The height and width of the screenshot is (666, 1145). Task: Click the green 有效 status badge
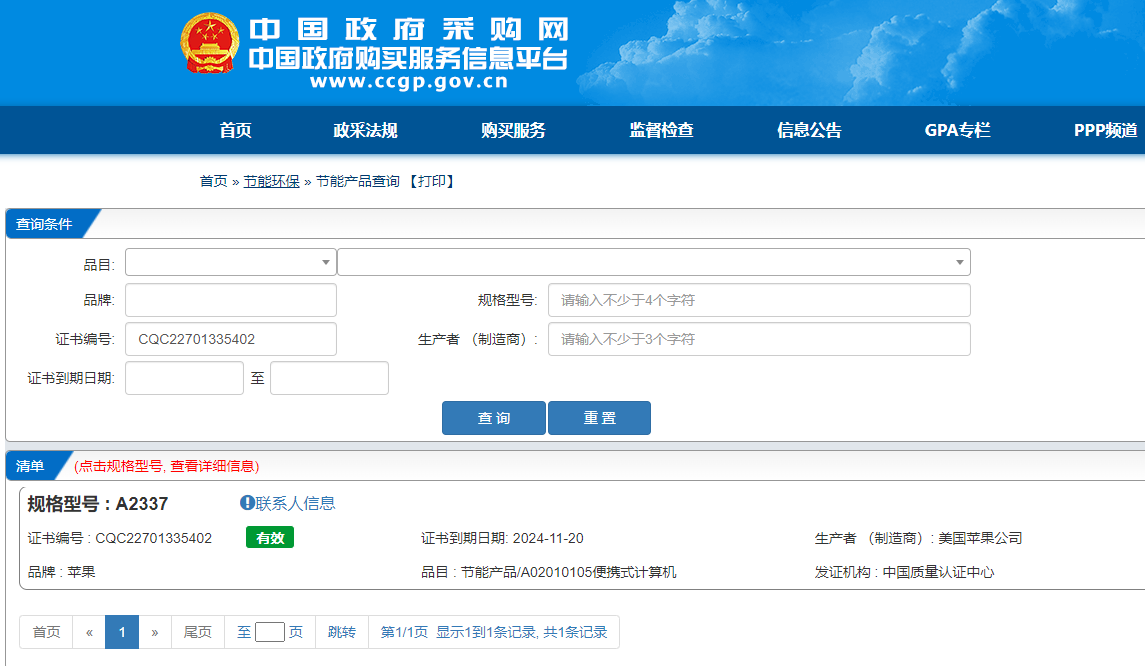click(270, 537)
